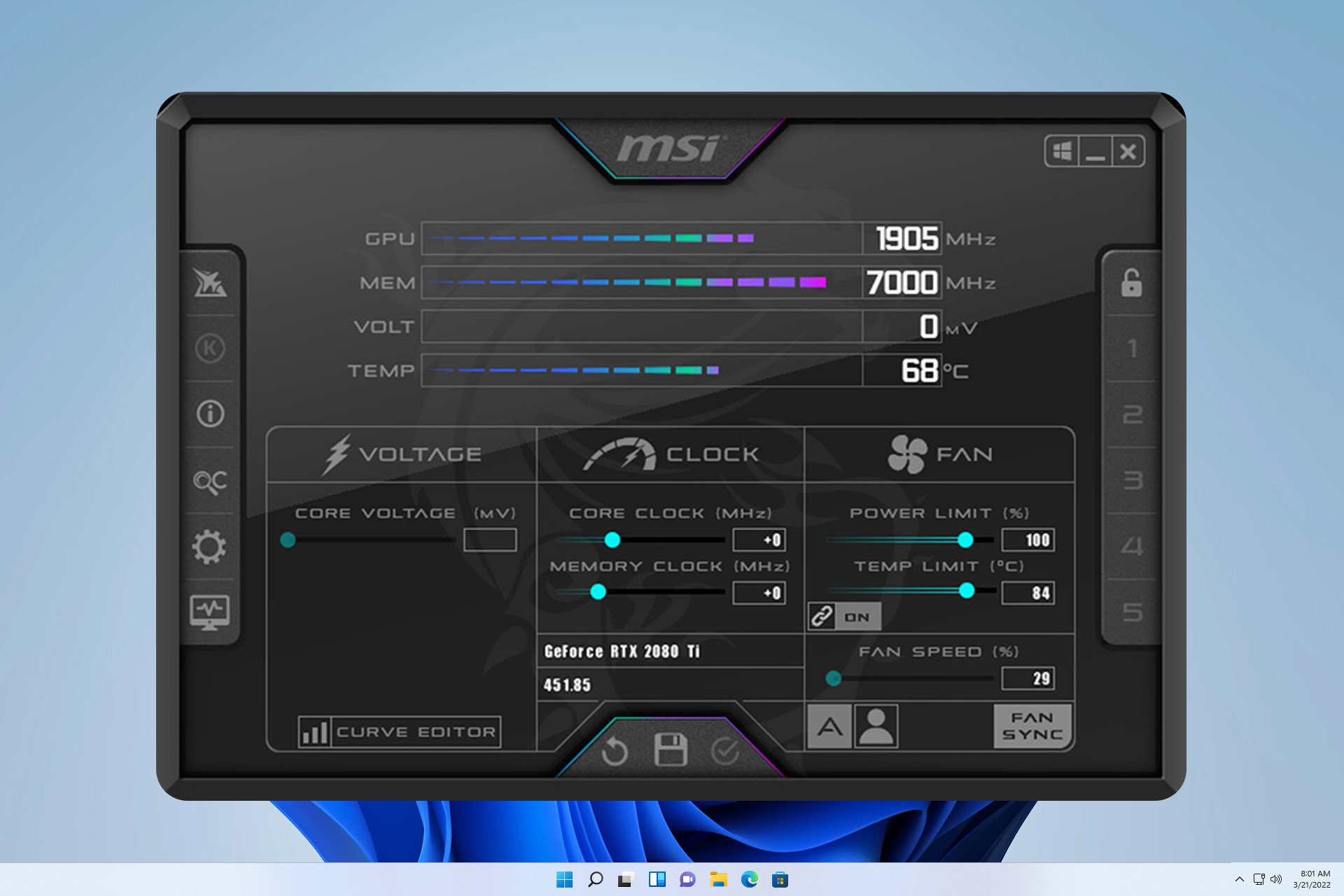The height and width of the screenshot is (896, 1344).
Task: Reset settings with the circular arrow icon
Action: tap(615, 752)
